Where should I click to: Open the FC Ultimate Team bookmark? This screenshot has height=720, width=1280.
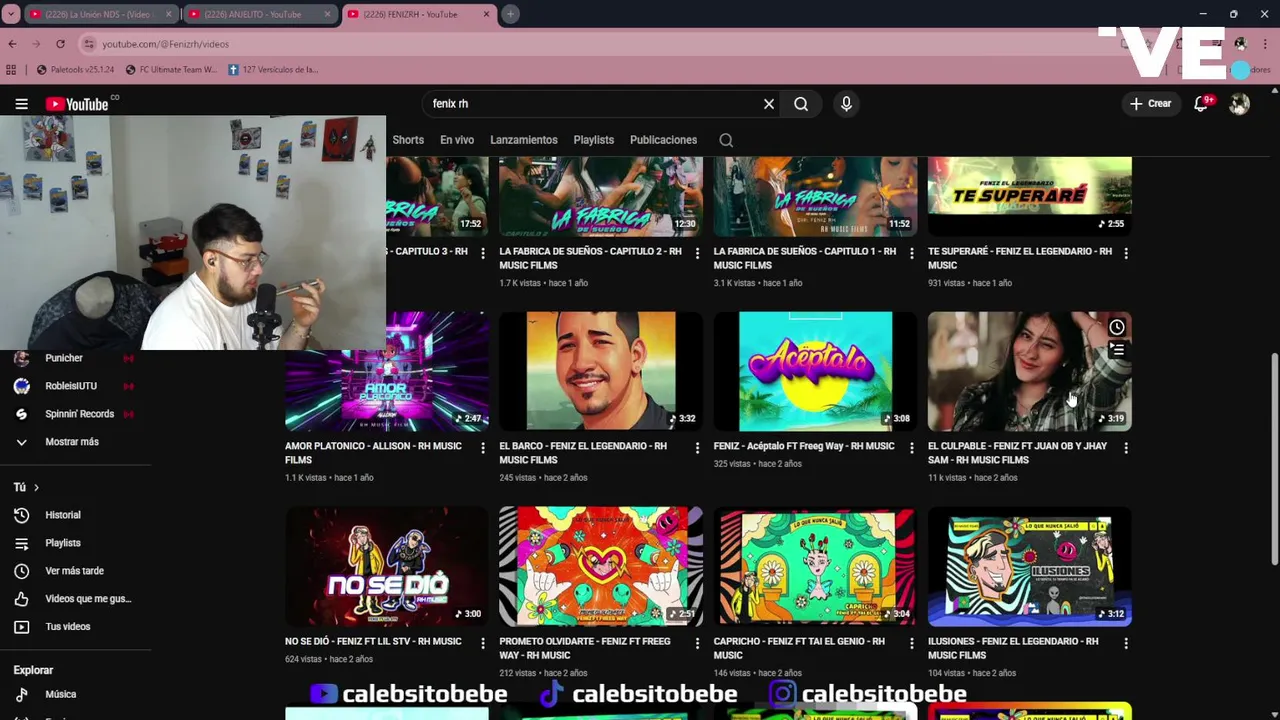click(171, 70)
